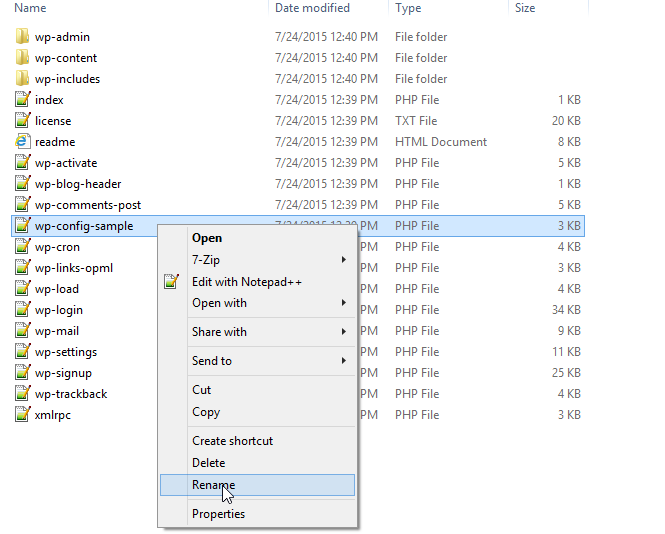
Task: Select the wp-includes folder name
Action: (67, 79)
